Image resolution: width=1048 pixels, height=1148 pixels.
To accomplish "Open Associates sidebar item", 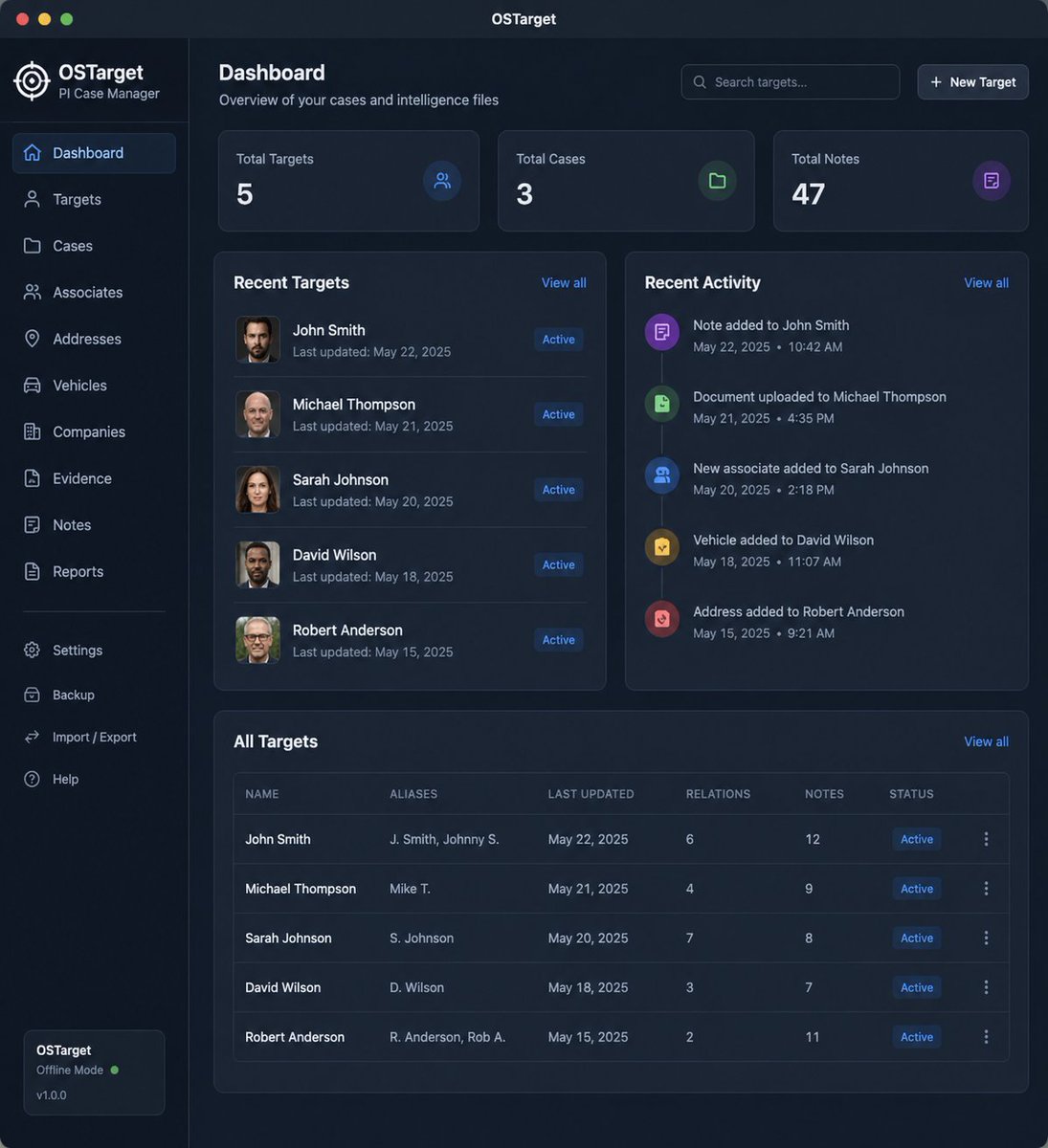I will tap(94, 293).
